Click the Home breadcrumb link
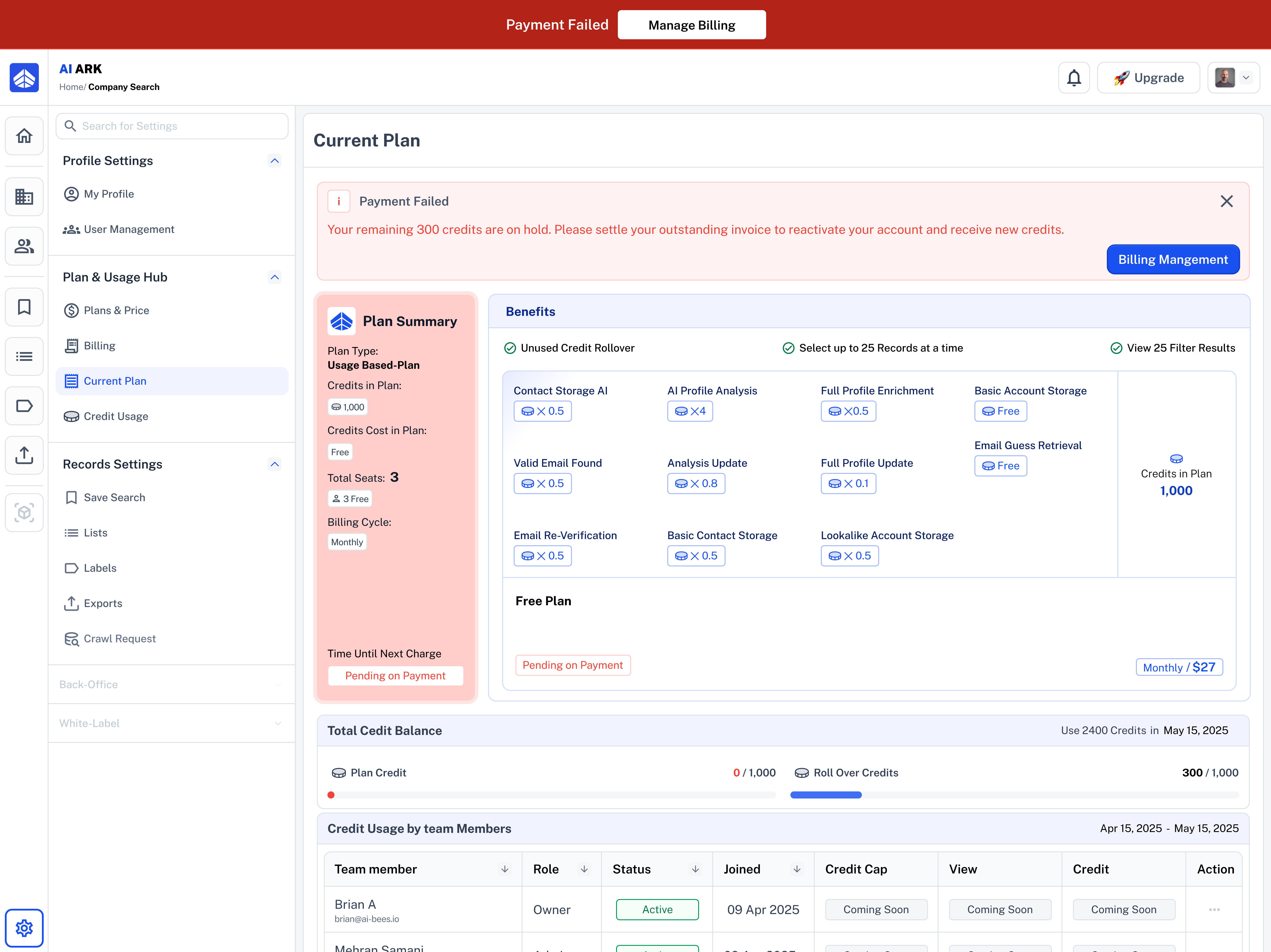 click(x=71, y=87)
